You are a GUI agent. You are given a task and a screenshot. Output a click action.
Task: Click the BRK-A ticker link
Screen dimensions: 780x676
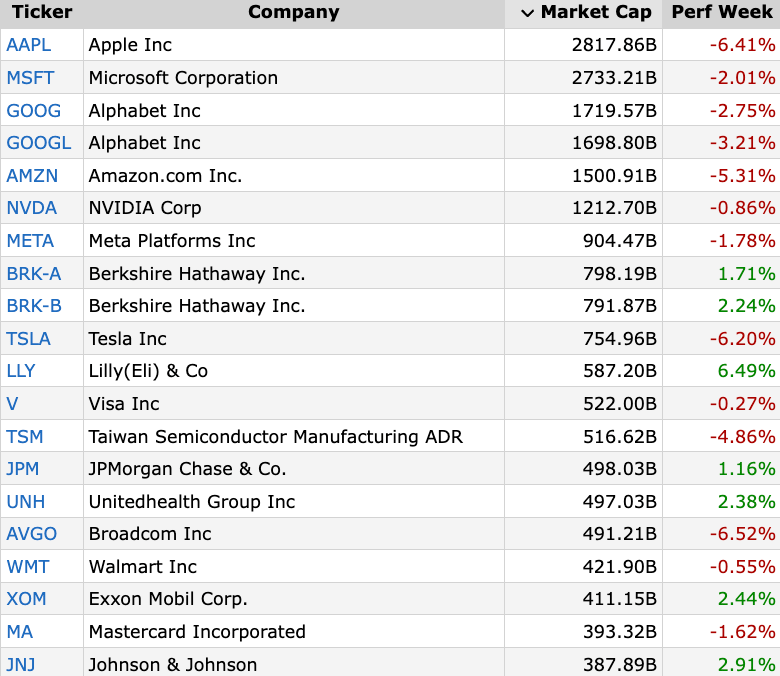[34, 273]
